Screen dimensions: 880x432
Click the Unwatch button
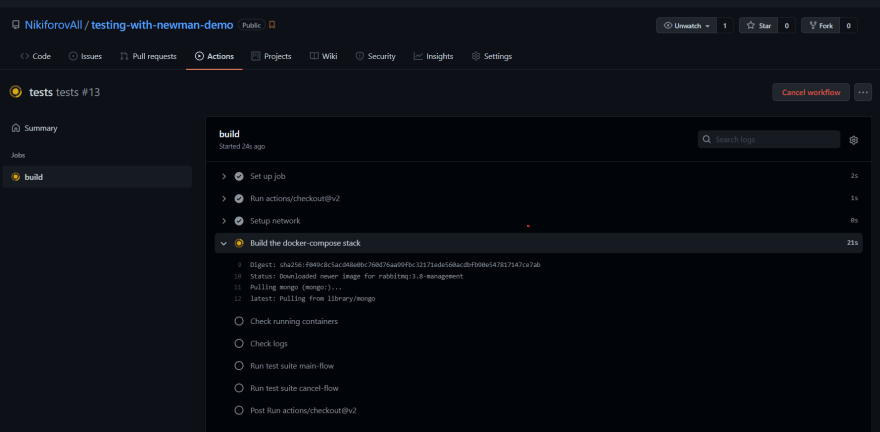coord(686,26)
